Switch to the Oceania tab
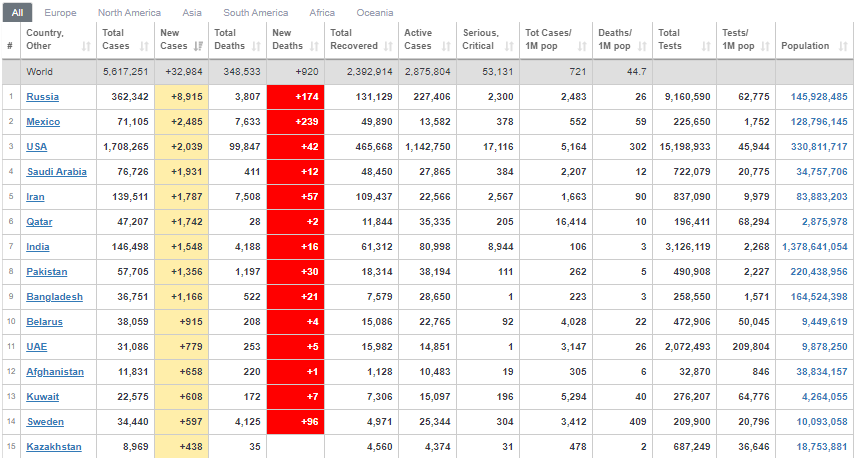The width and height of the screenshot is (854, 458). pos(375,13)
